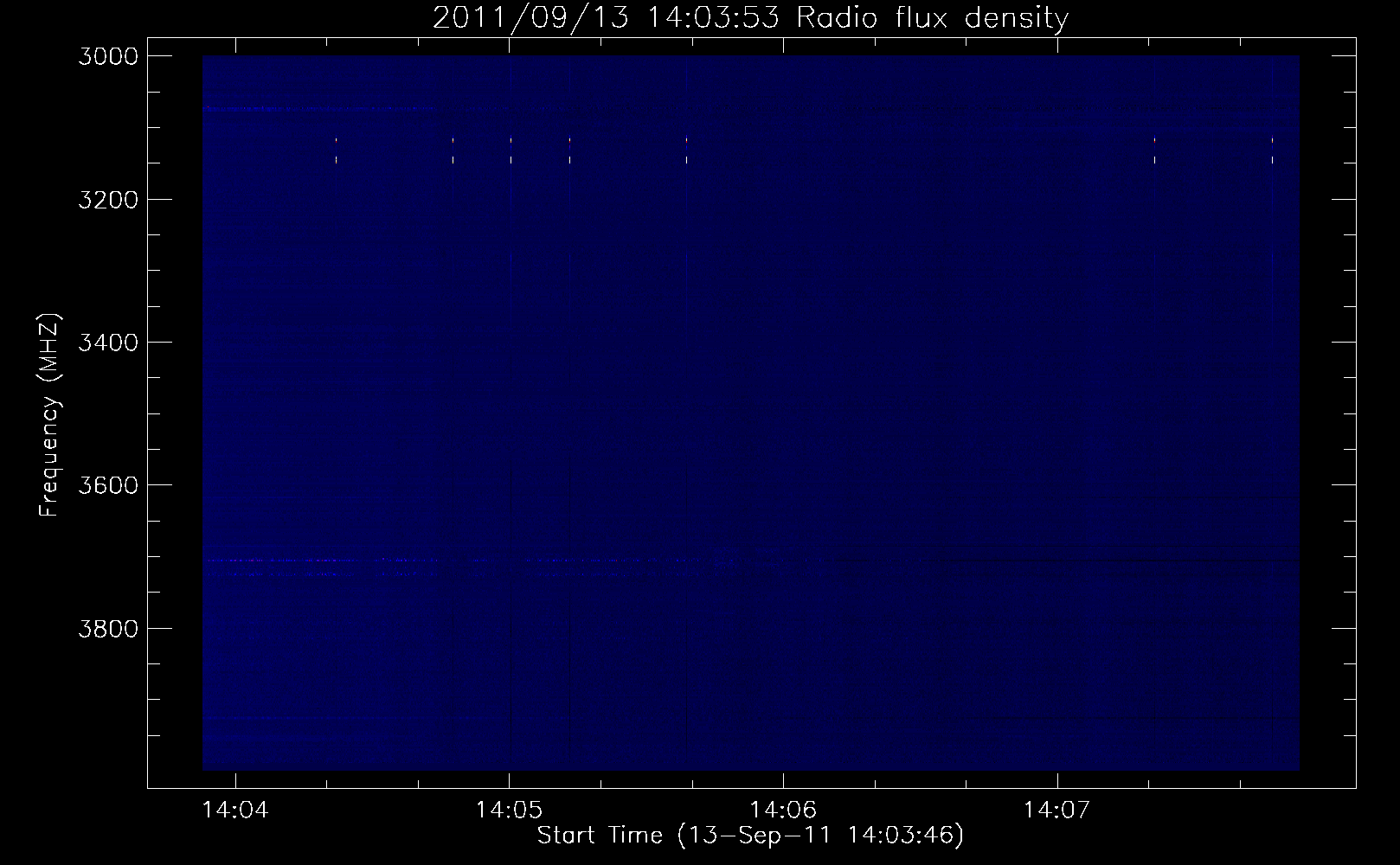This screenshot has height=865, width=1400.
Task: Click the 14:04 time tick label
Action: [235, 811]
